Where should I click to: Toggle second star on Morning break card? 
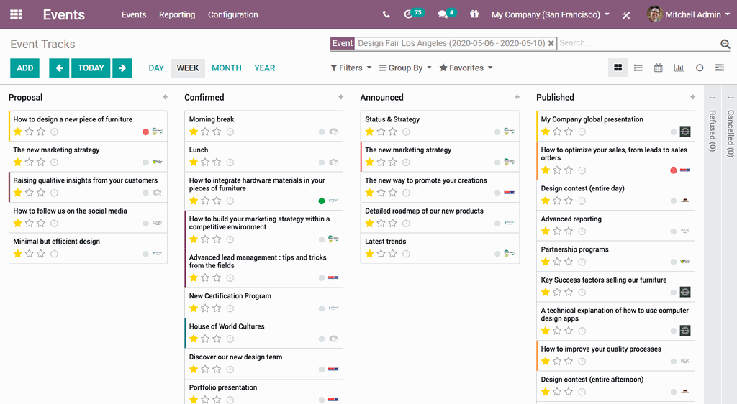206,131
